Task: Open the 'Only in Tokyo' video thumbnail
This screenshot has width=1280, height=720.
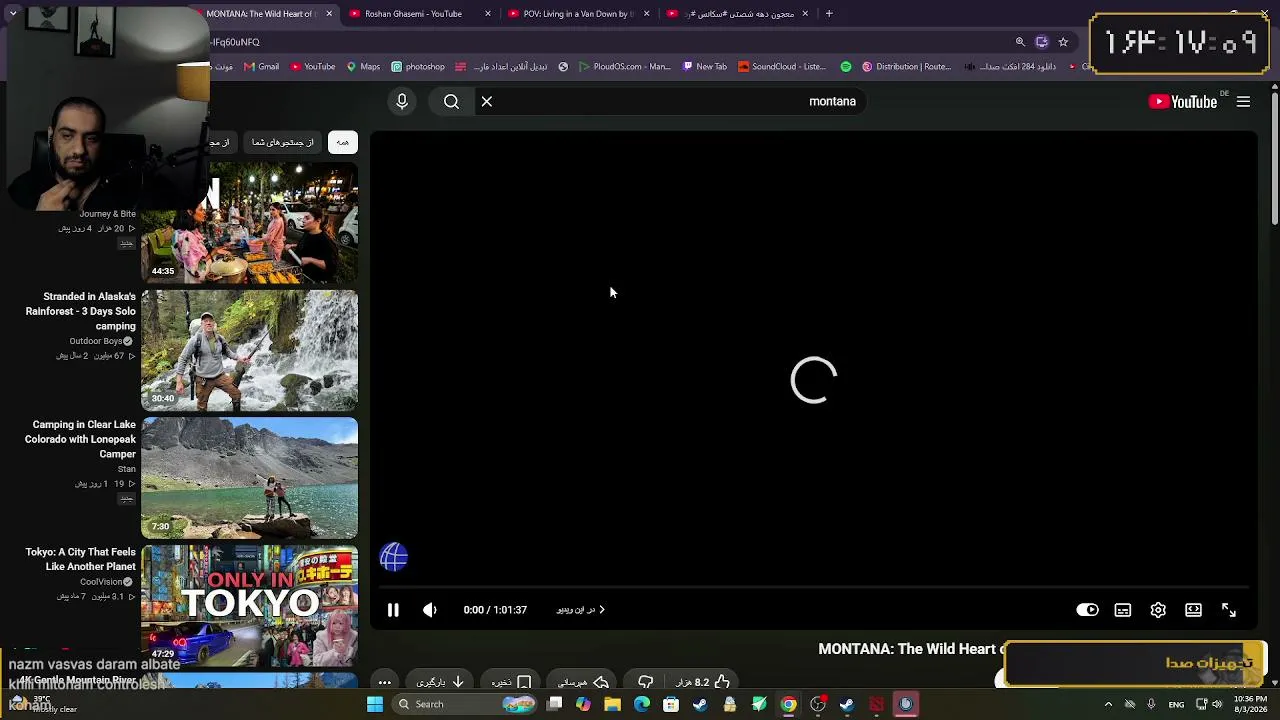Action: pyautogui.click(x=249, y=606)
